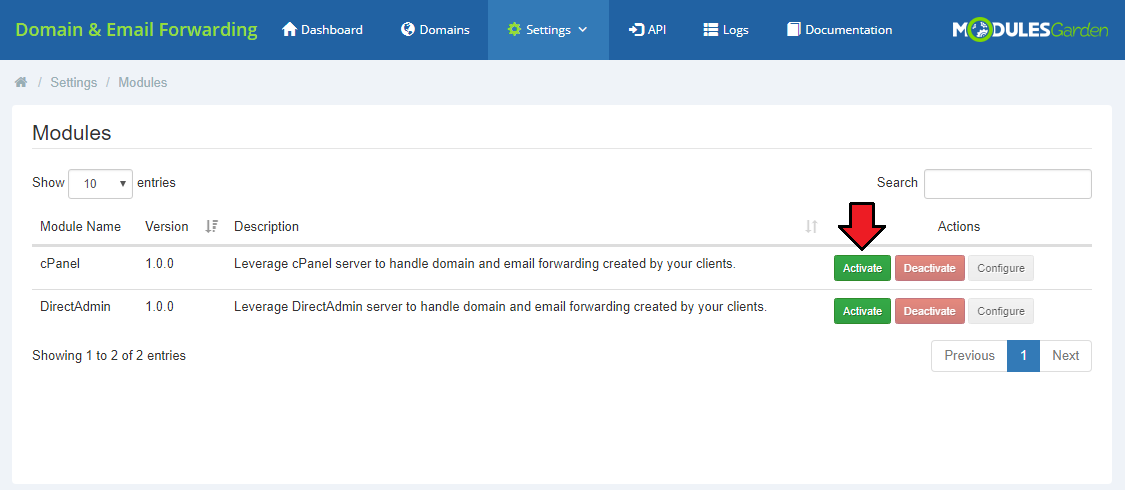Open the Dashboard menu item
This screenshot has height=490, width=1125.
click(322, 30)
